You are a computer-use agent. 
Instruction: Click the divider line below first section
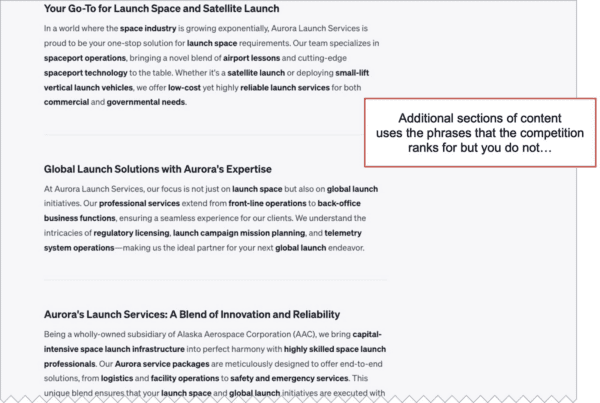[x=204, y=135]
